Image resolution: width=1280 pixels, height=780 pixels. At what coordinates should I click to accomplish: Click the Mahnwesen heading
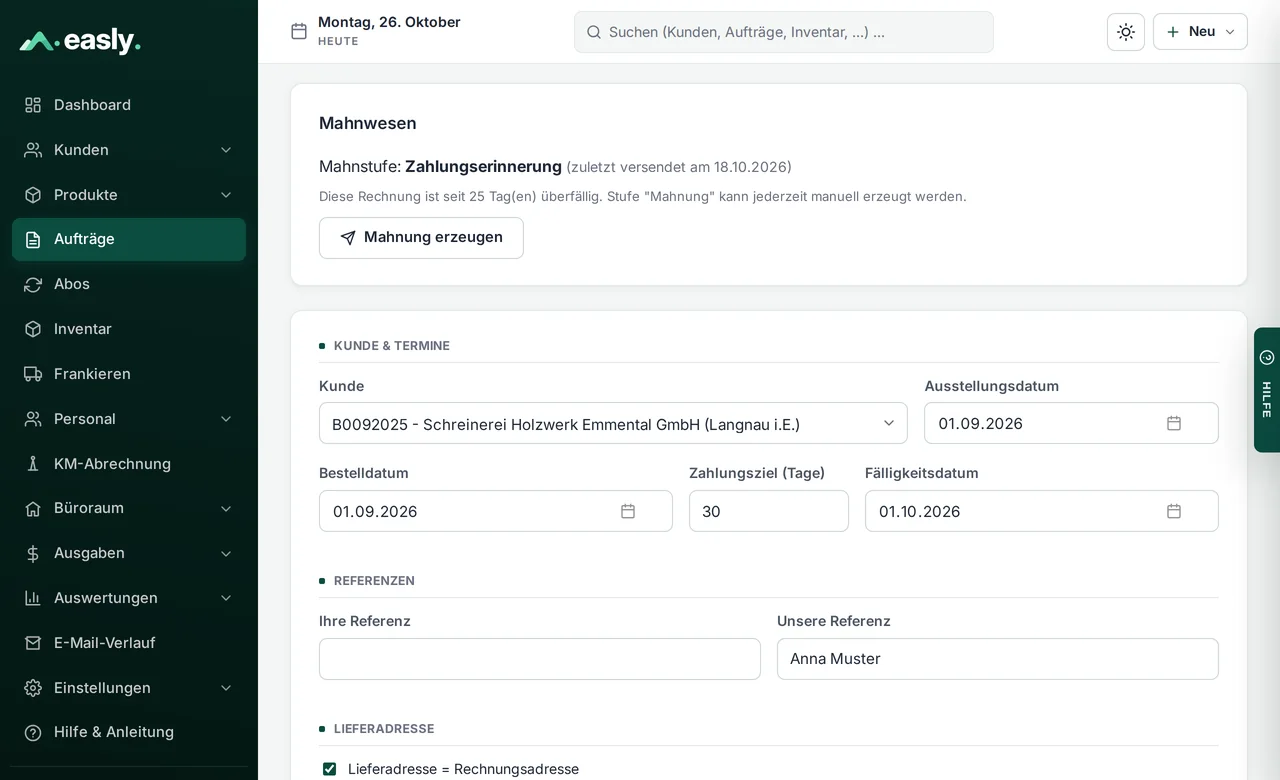click(x=368, y=123)
